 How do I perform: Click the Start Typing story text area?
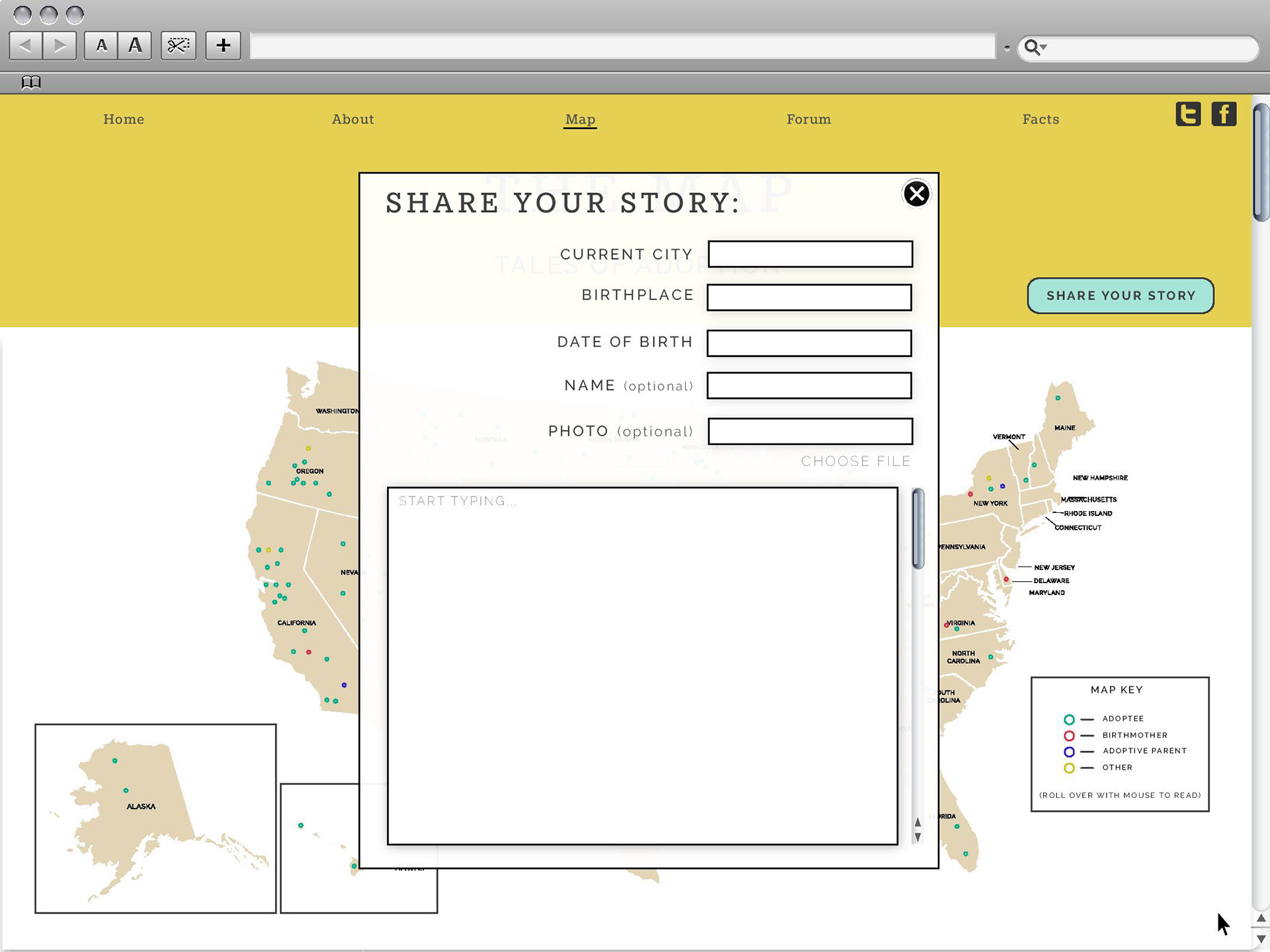click(x=642, y=666)
